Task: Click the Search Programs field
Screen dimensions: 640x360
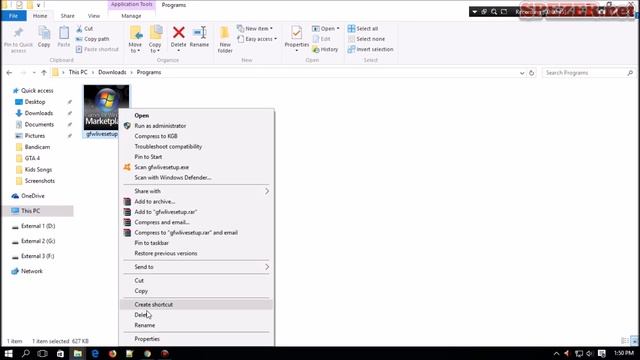Action: tap(589, 73)
